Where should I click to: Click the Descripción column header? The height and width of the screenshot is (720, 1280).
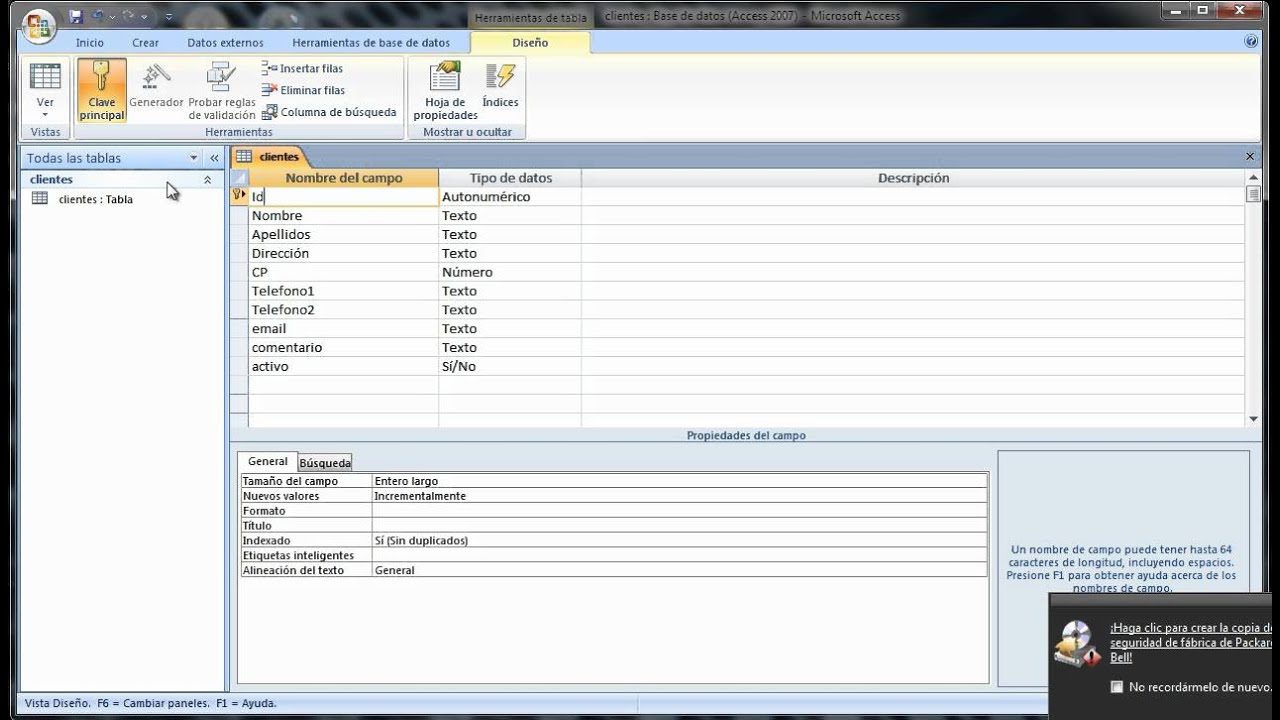click(913, 178)
